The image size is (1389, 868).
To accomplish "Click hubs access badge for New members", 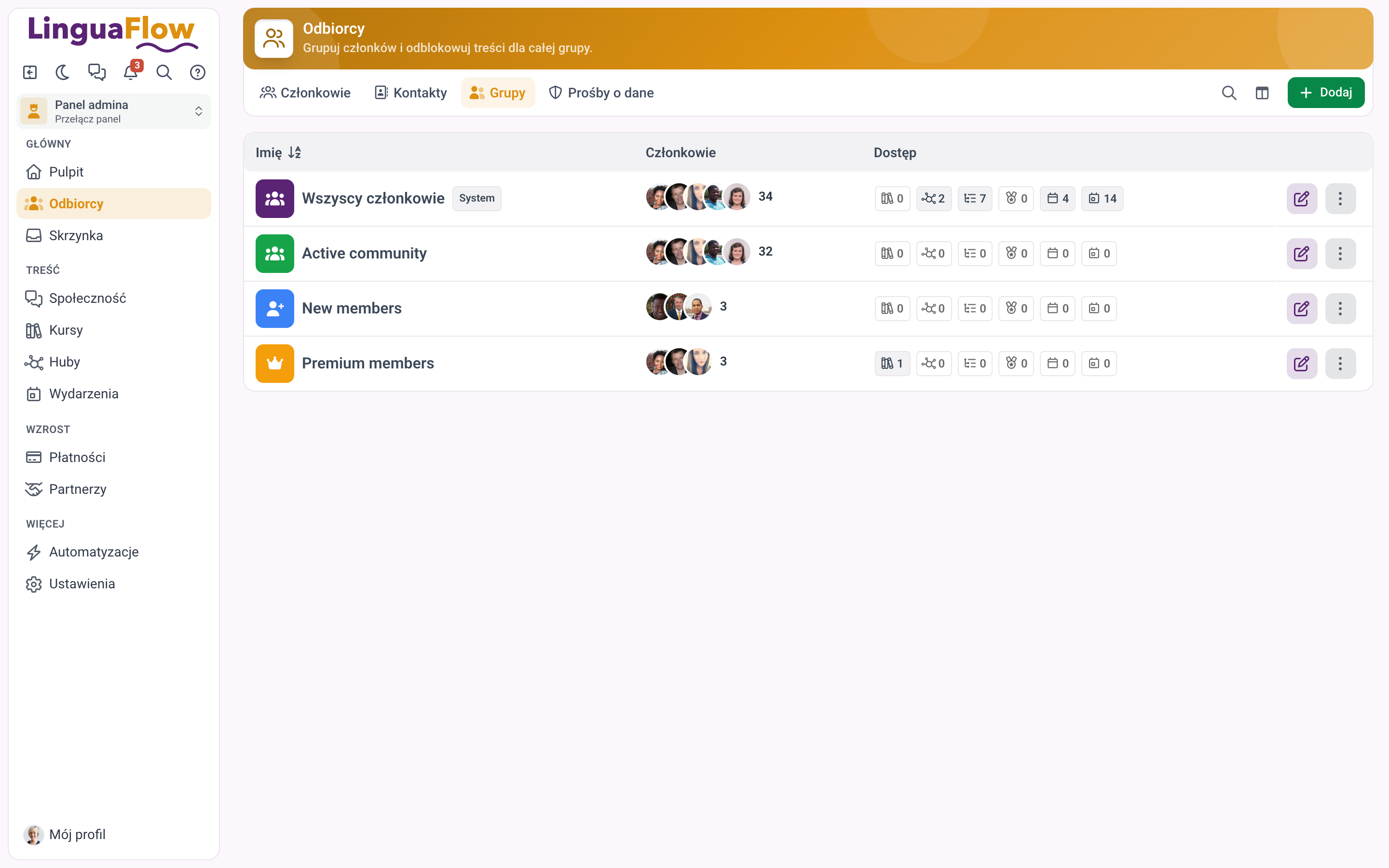I will (x=933, y=309).
